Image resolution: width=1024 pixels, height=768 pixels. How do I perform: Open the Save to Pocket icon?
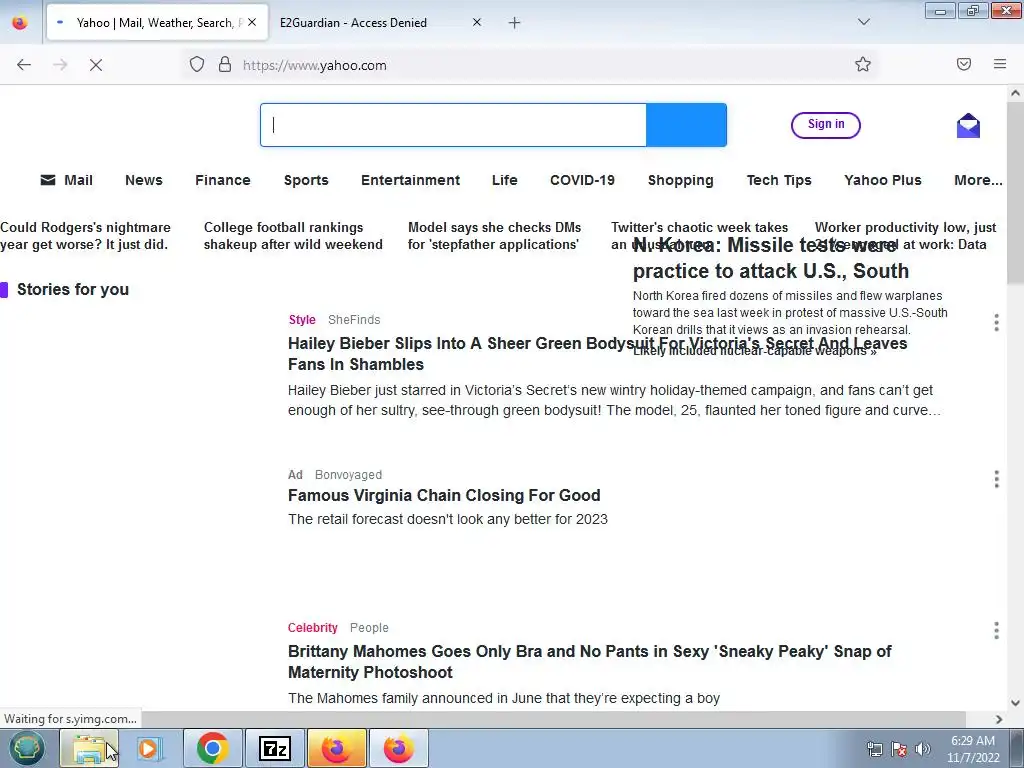coord(964,64)
